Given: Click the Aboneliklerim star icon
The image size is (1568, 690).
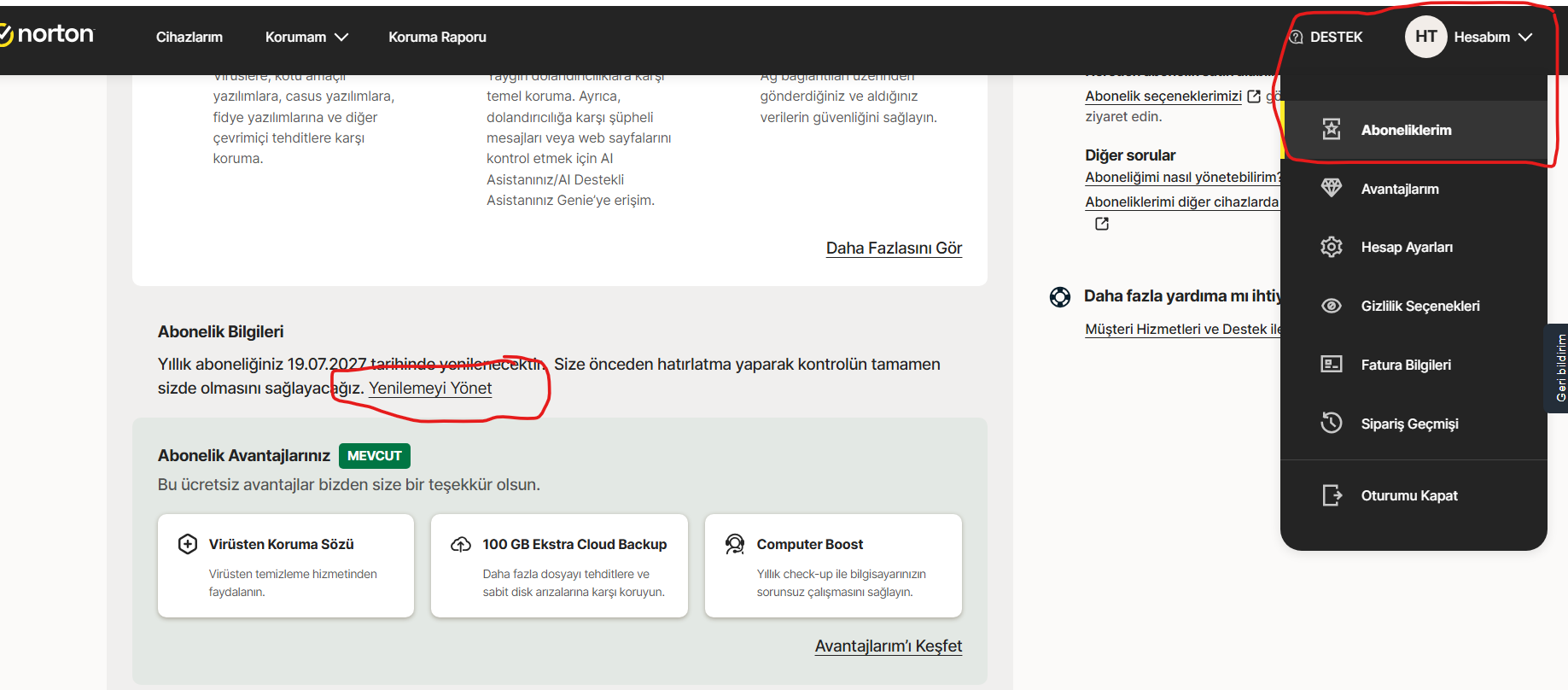Looking at the screenshot, I should click(1331, 129).
